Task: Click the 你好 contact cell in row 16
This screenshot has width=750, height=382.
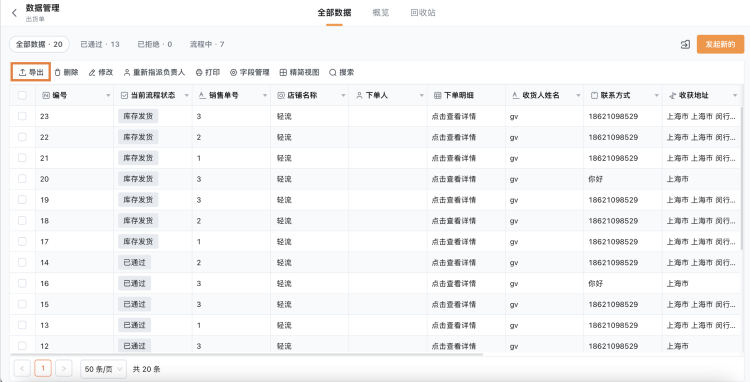Action: [x=596, y=283]
